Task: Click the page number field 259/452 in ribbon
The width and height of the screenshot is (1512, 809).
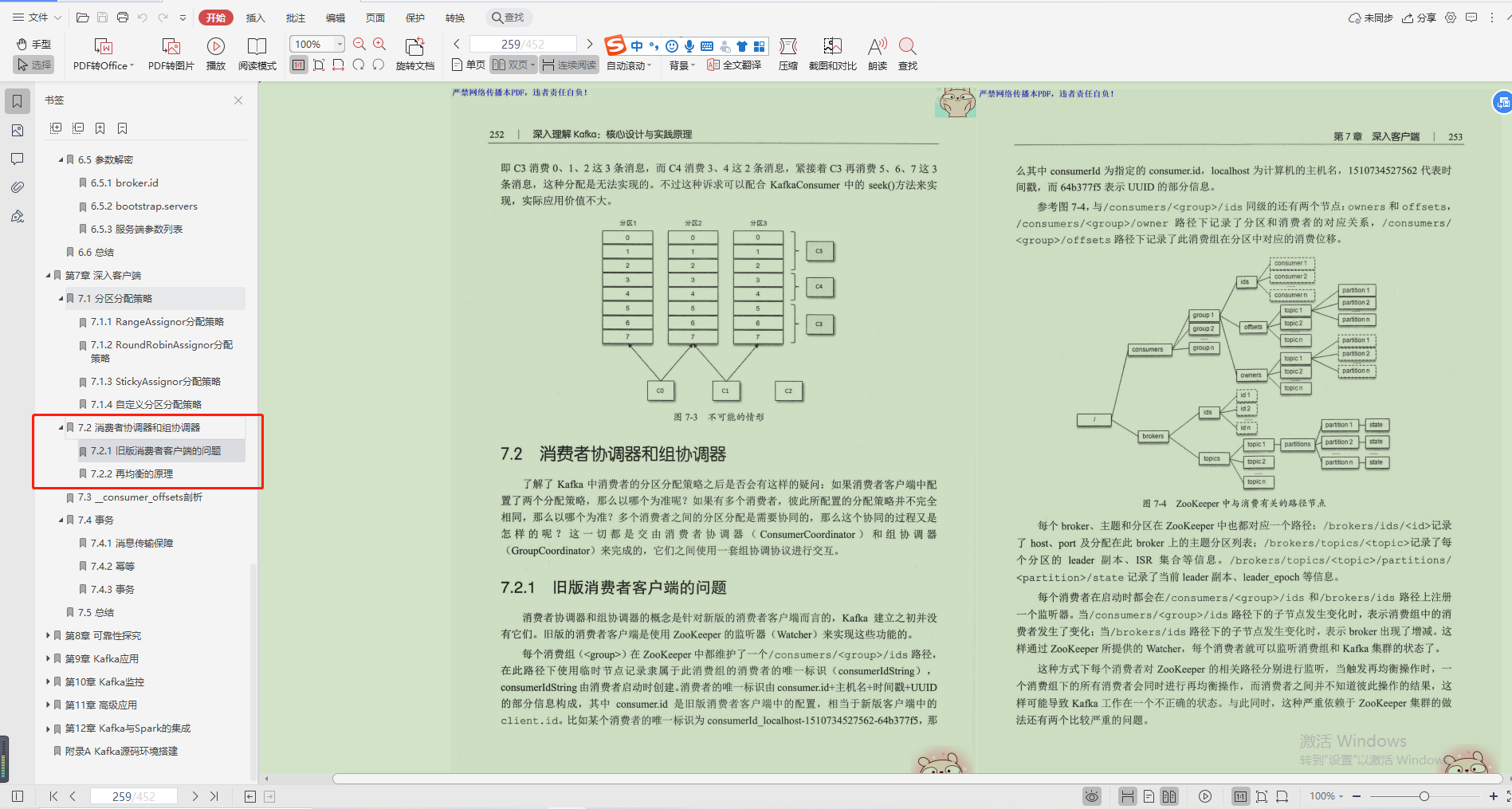Action: pyautogui.click(x=523, y=44)
